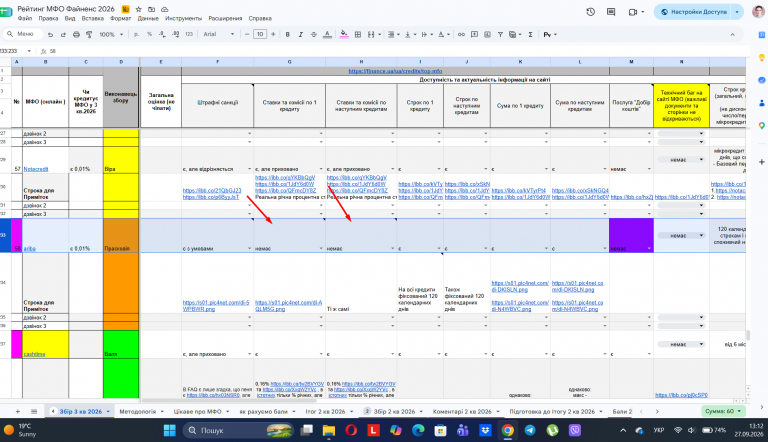Apply percent format to the selection
Viewport: 768px width, 442px height.
click(149, 34)
